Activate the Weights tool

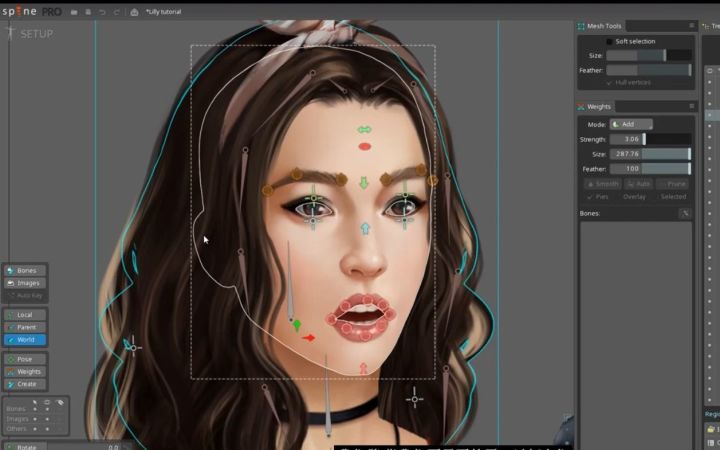(x=25, y=371)
